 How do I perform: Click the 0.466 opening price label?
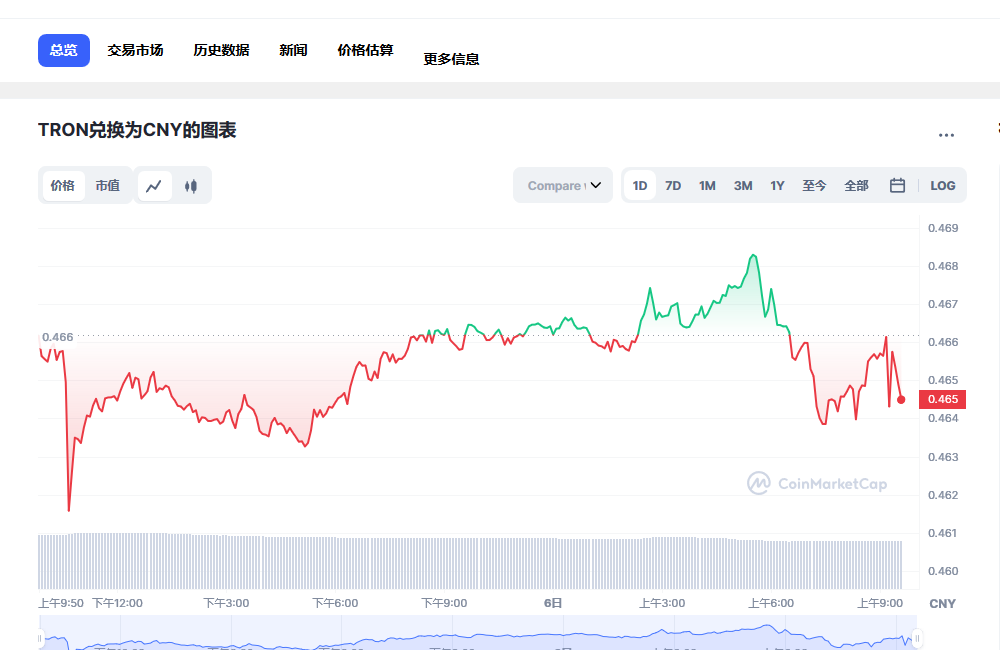pyautogui.click(x=57, y=337)
